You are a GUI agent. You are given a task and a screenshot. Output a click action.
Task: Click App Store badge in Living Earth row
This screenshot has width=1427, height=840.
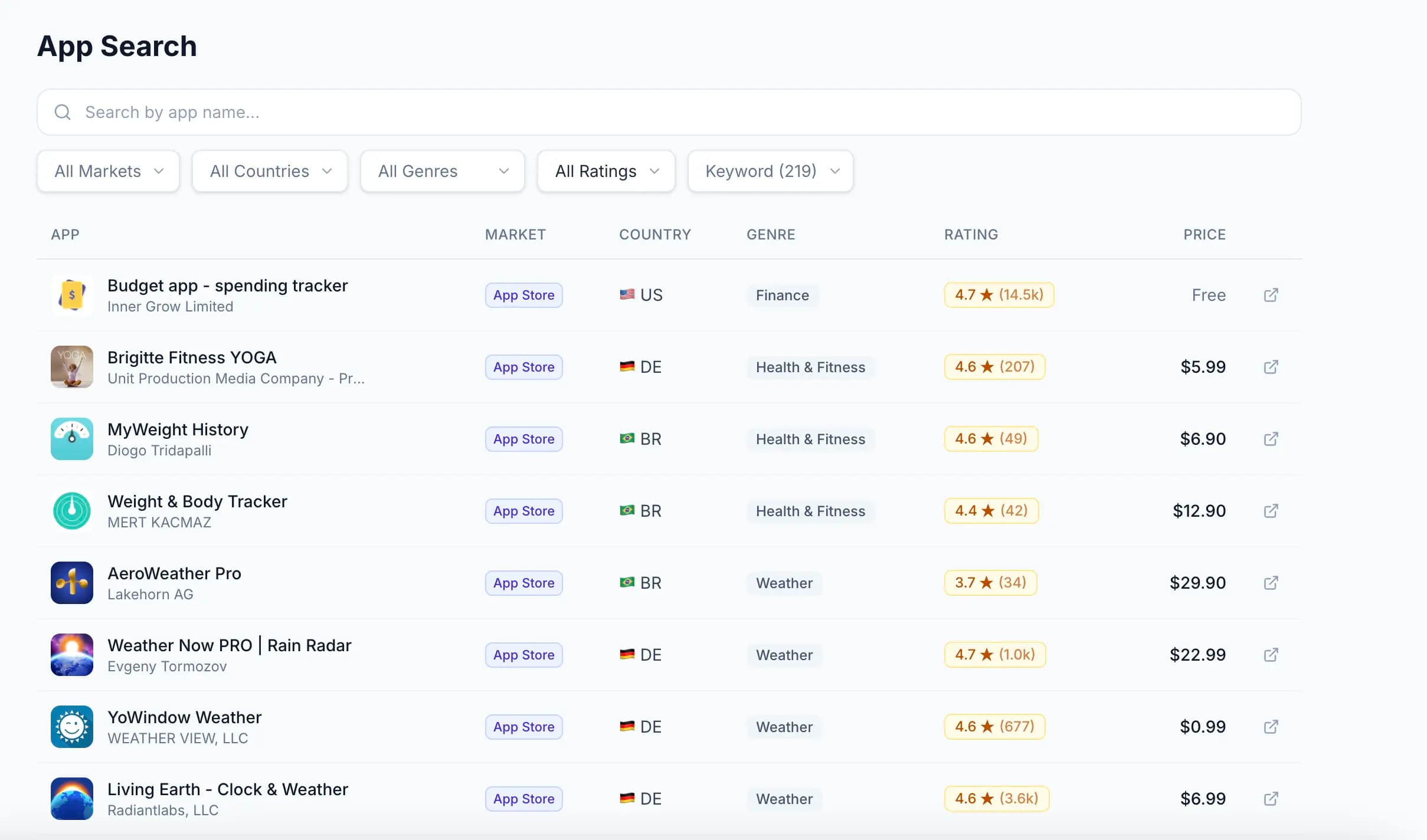point(524,799)
